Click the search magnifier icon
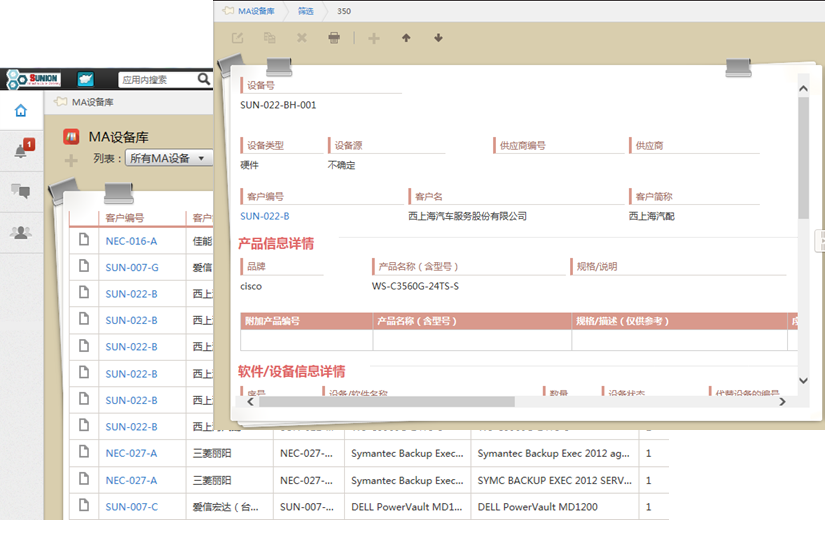The width and height of the screenshot is (826, 536). click(203, 79)
